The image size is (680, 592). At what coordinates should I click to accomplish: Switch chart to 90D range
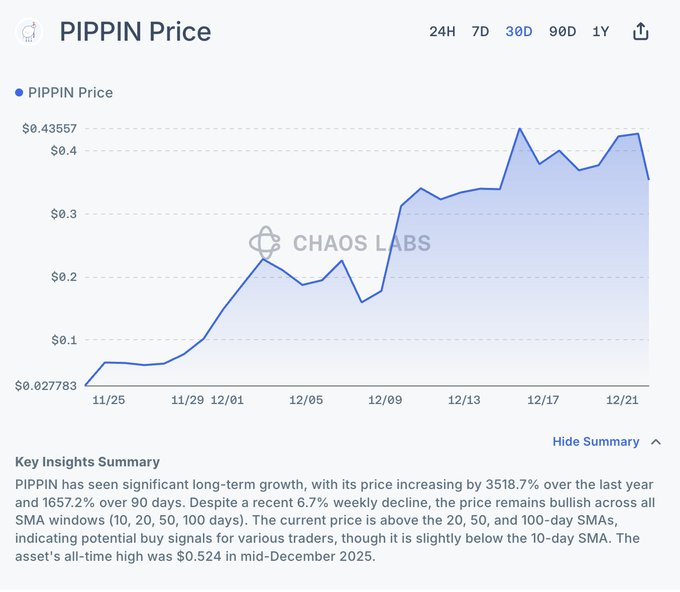pos(562,31)
